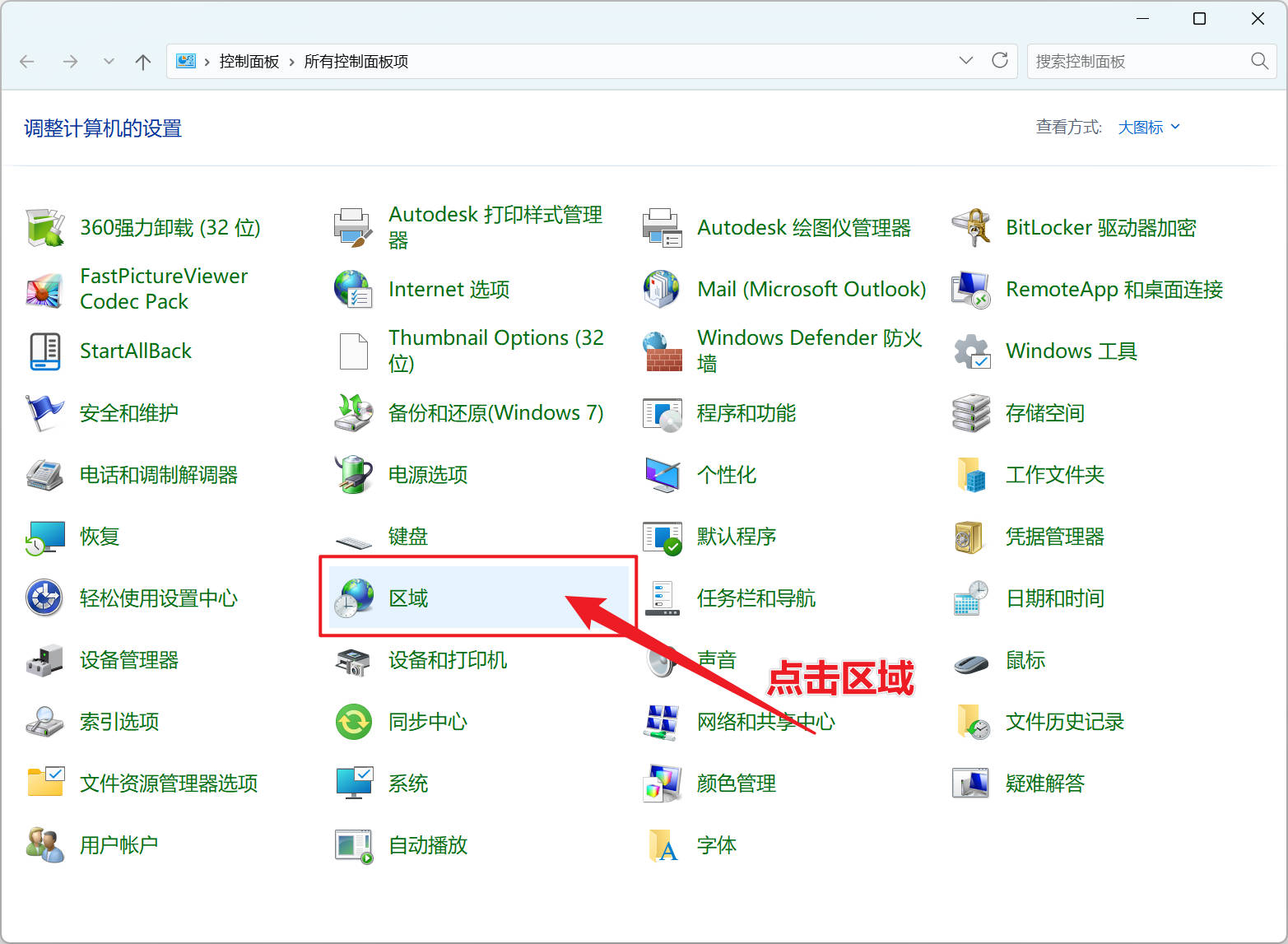Expand chevron after 控制面板 in breadcrumb
The width and height of the screenshot is (1288, 944).
[x=291, y=62]
